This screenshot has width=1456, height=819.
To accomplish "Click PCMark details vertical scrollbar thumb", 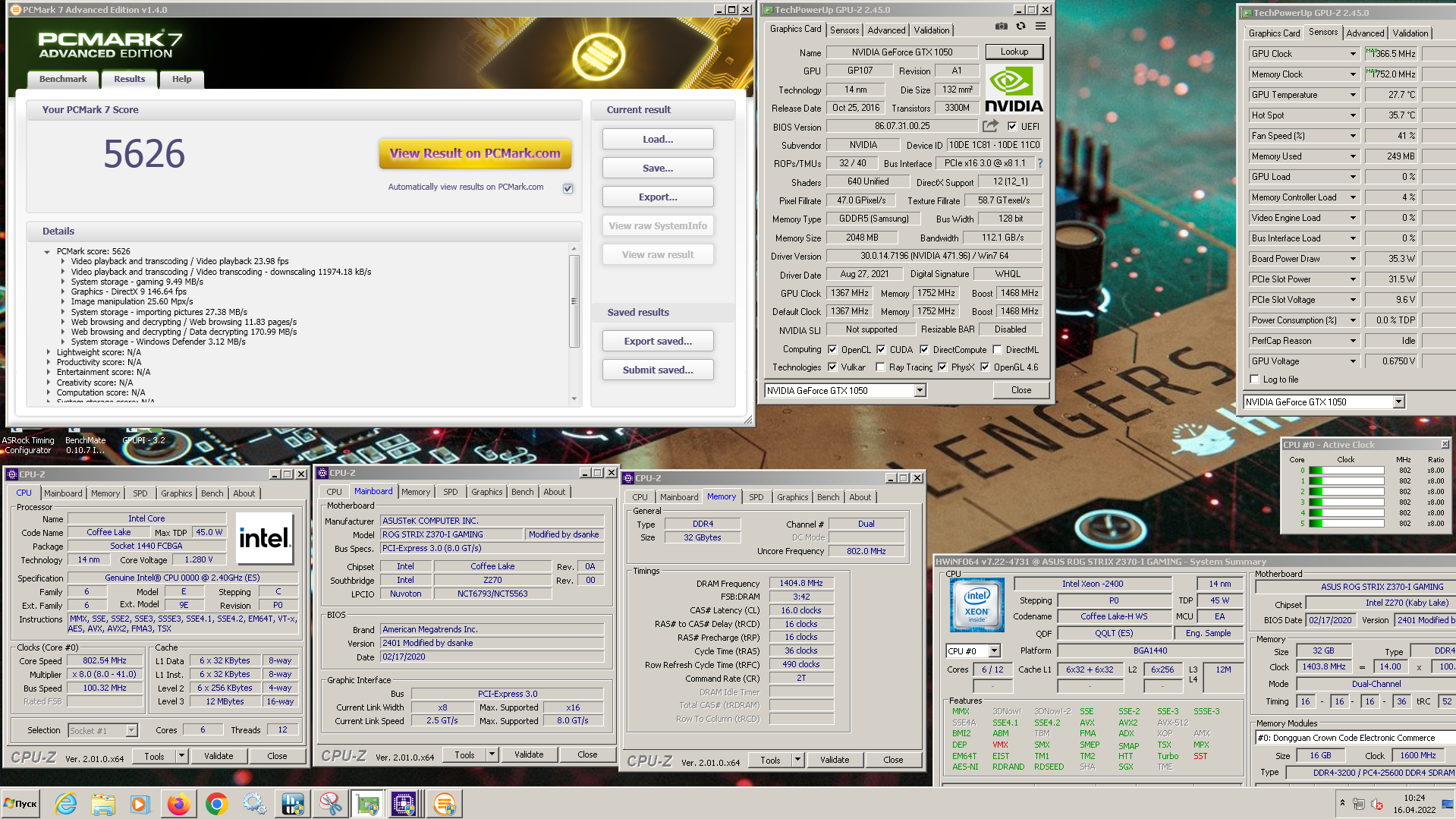I will (574, 301).
